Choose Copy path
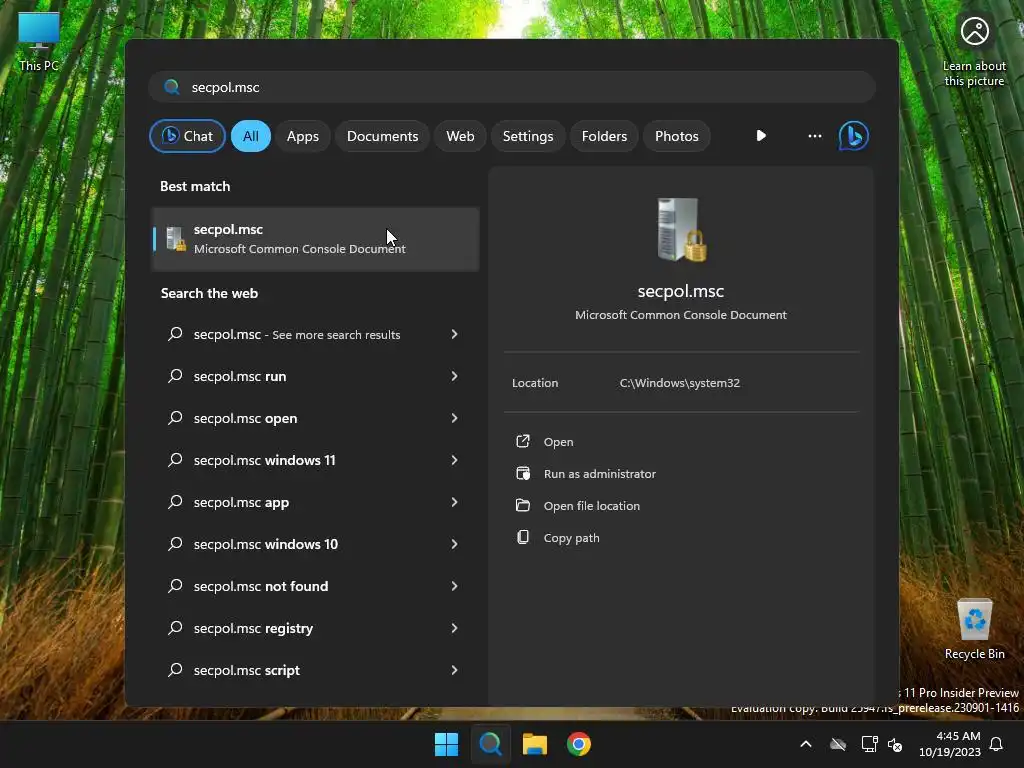 pos(571,538)
